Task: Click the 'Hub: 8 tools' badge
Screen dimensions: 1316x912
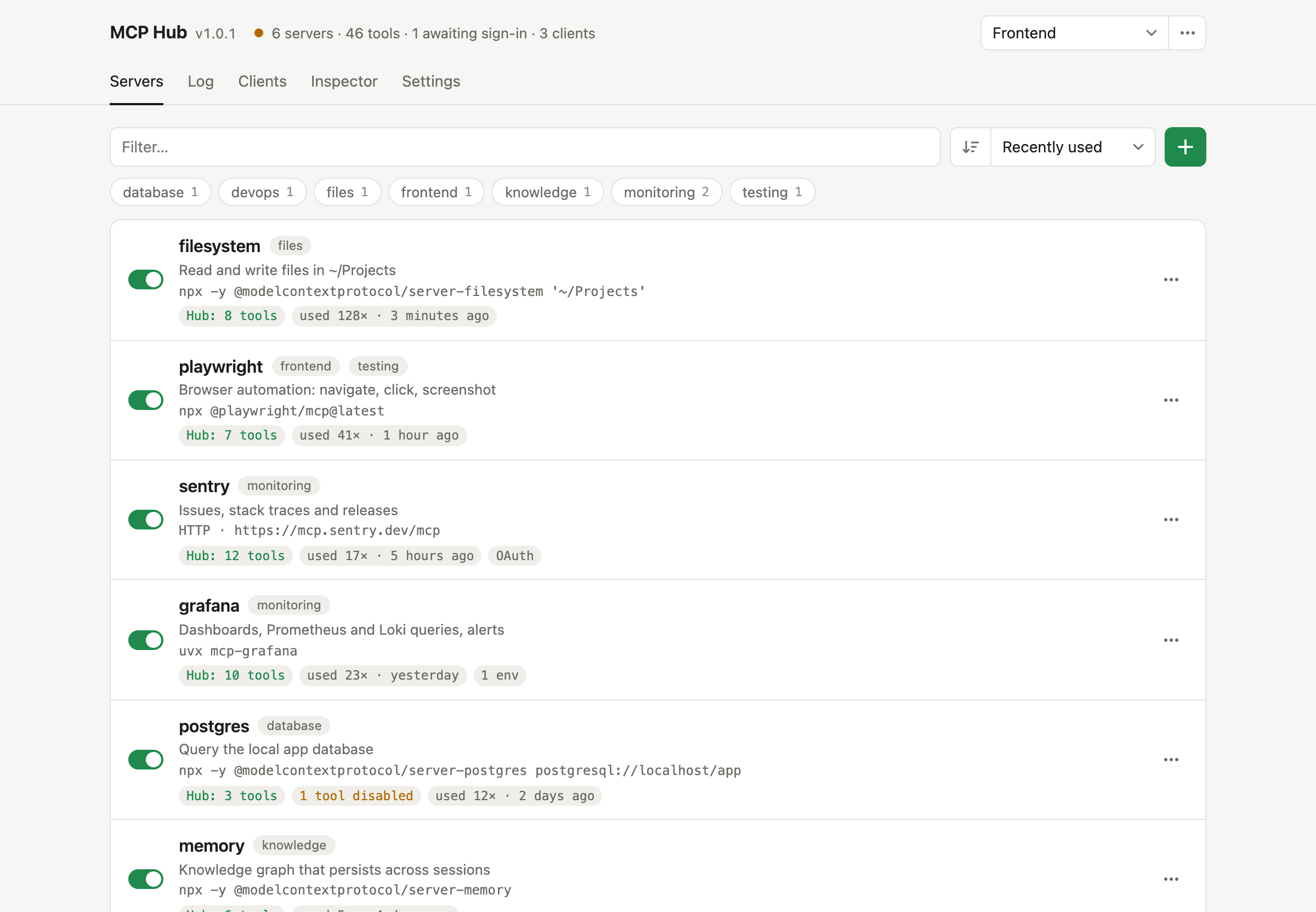Action: click(231, 316)
